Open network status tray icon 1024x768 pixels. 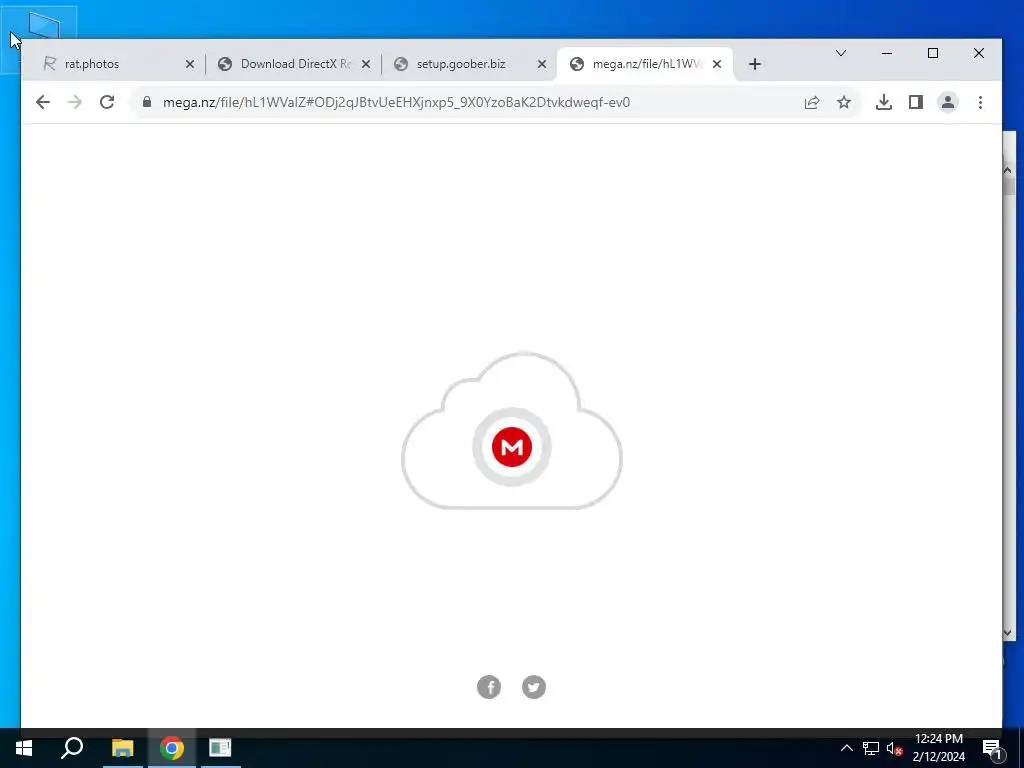(871, 748)
